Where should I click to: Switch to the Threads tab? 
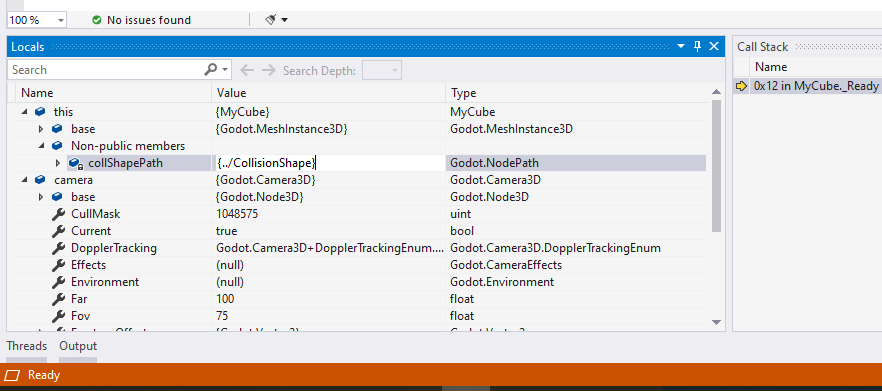click(26, 346)
